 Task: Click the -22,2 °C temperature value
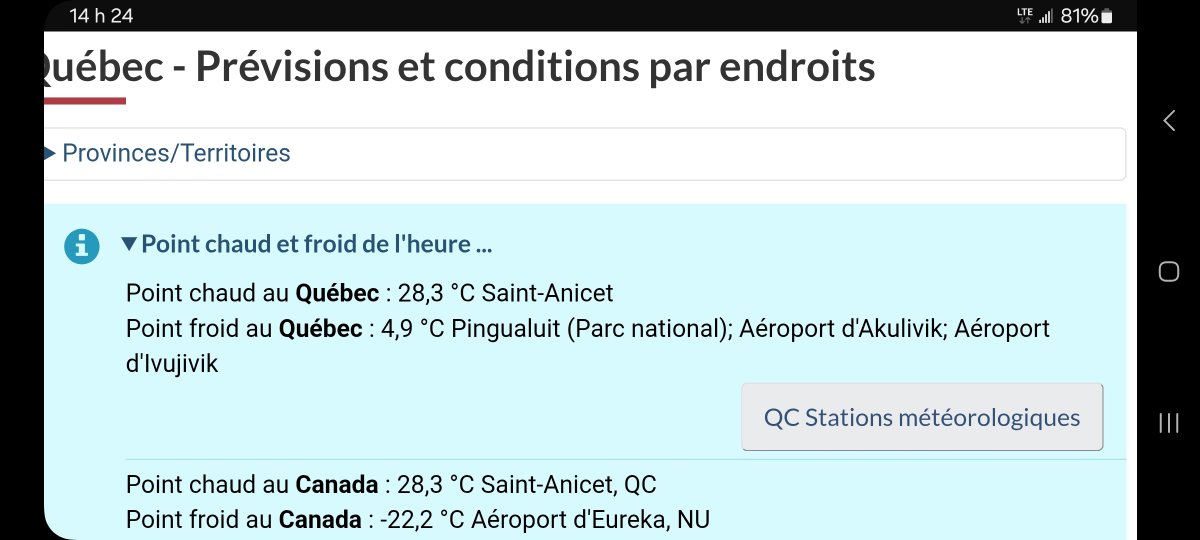pos(409,520)
